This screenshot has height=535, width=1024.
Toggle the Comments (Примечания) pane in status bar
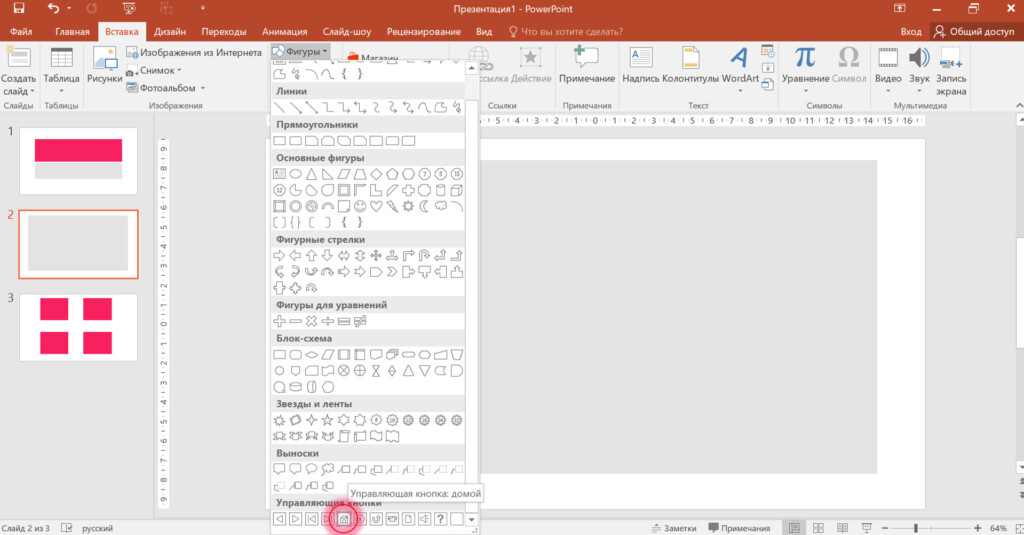pos(739,527)
